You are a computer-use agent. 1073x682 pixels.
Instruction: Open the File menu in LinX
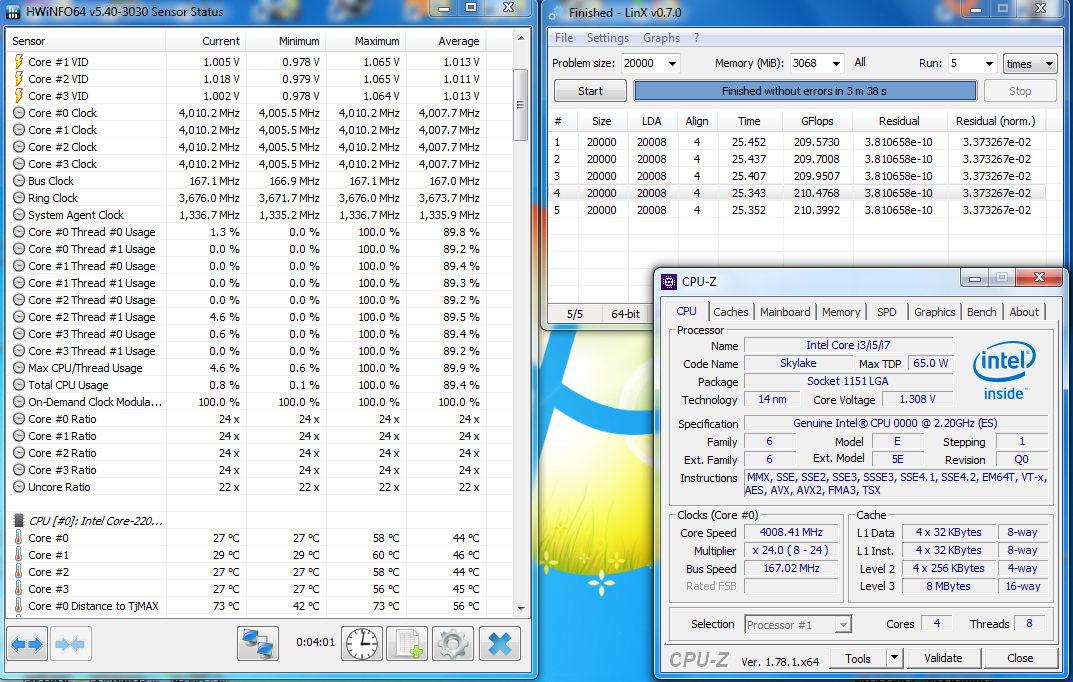(x=564, y=38)
